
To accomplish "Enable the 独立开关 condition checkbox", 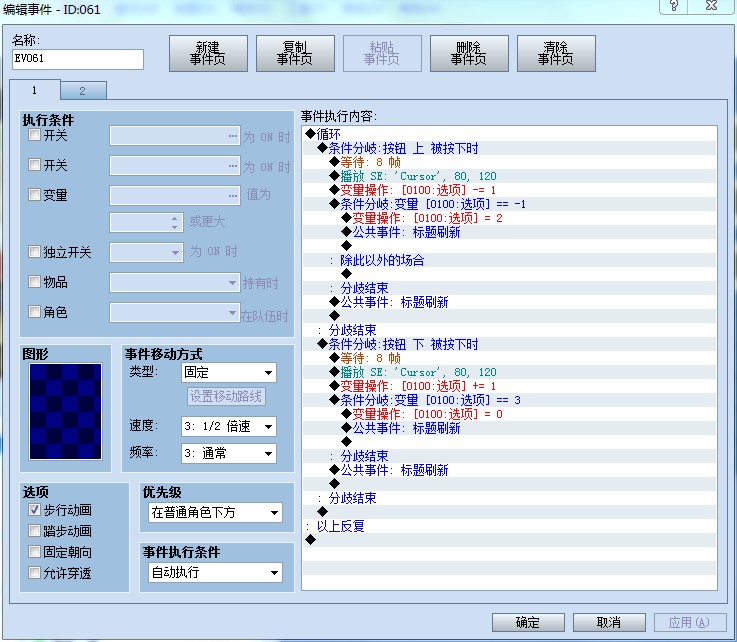I will coord(34,252).
